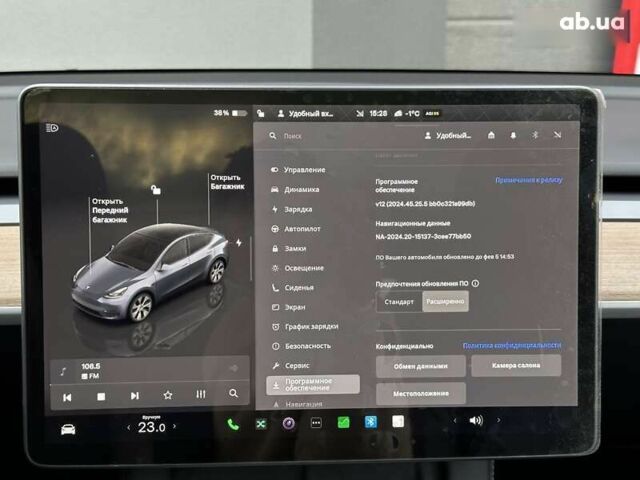
Task: Open Сиденья settings section
Action: click(x=293, y=288)
